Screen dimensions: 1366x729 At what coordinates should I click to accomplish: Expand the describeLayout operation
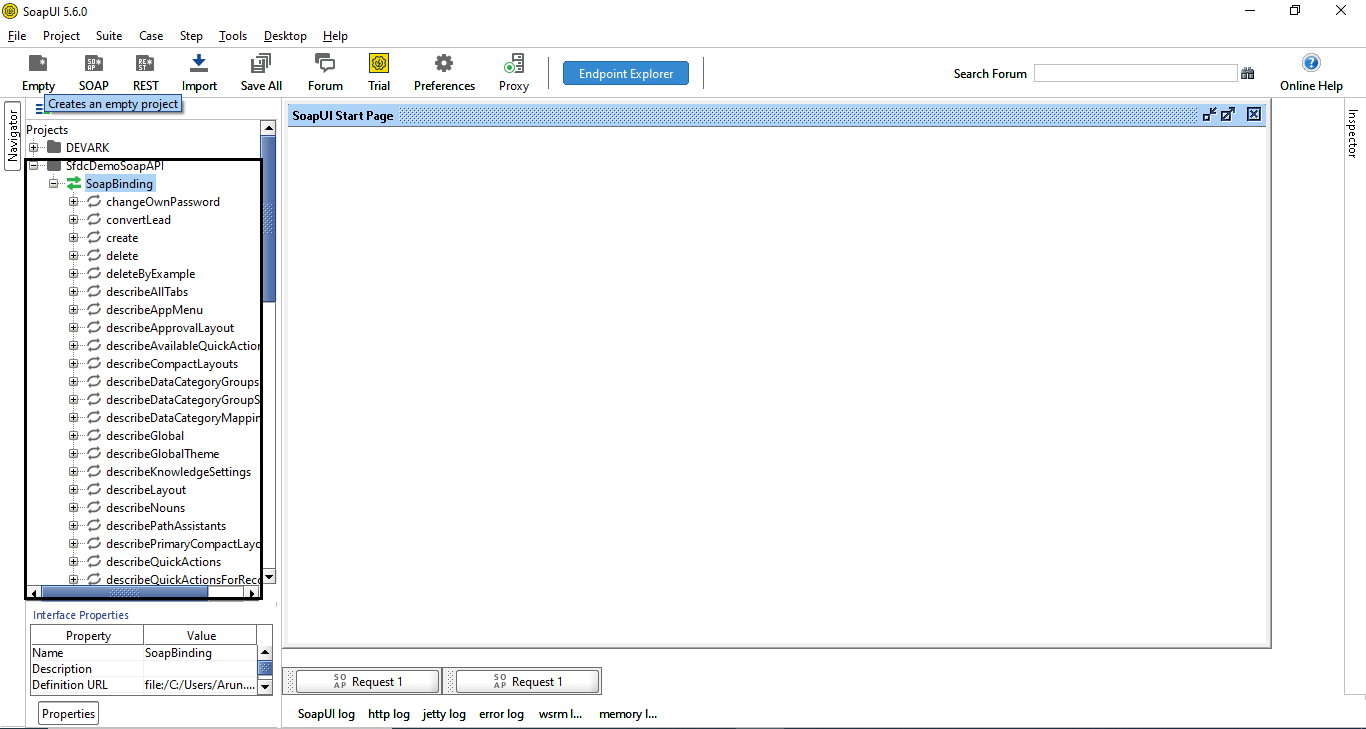coord(74,490)
